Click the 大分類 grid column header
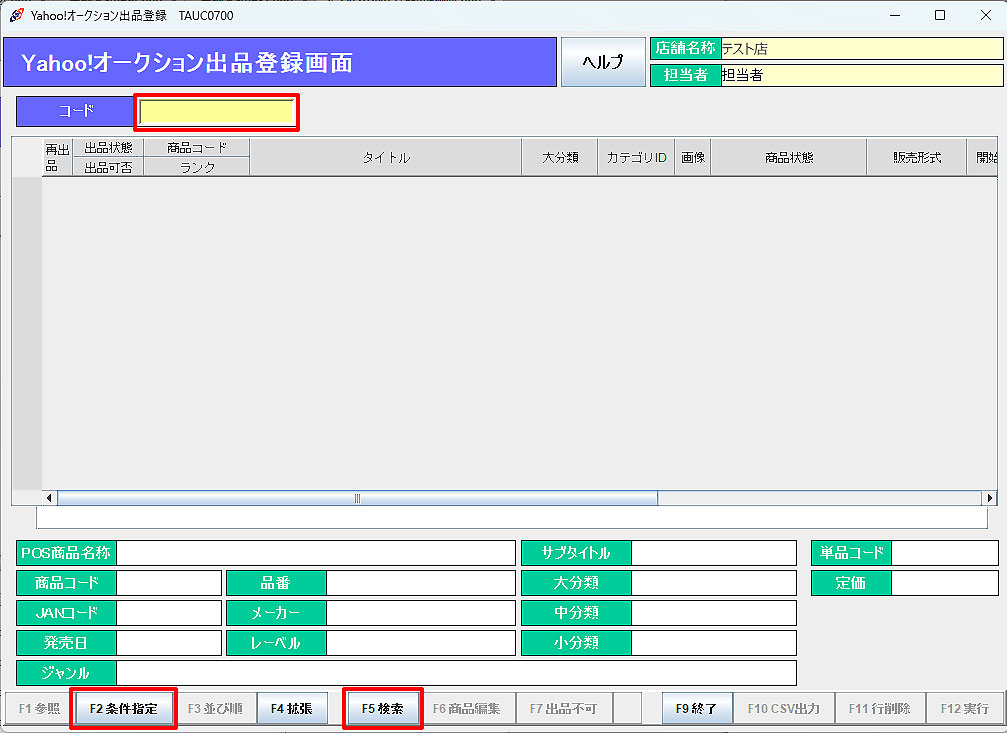The height and width of the screenshot is (733, 1007). [x=560, y=158]
